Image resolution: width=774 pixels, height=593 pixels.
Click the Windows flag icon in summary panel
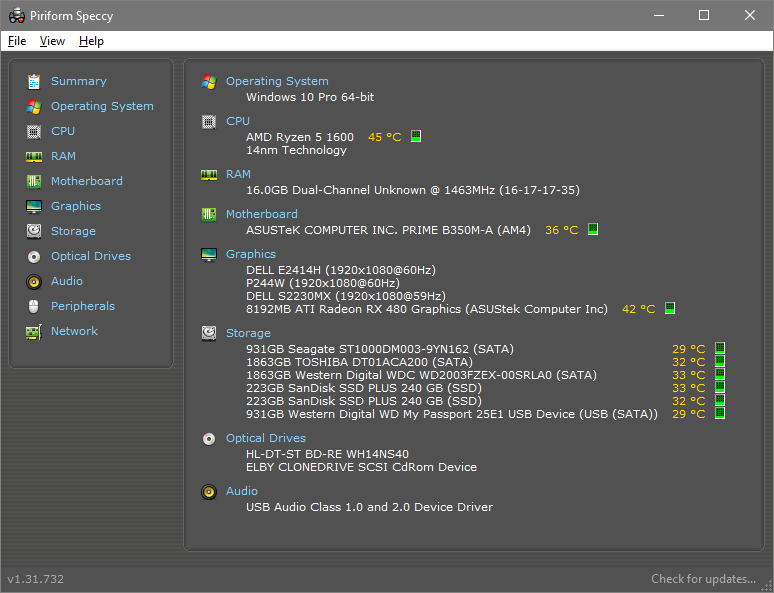pos(209,81)
